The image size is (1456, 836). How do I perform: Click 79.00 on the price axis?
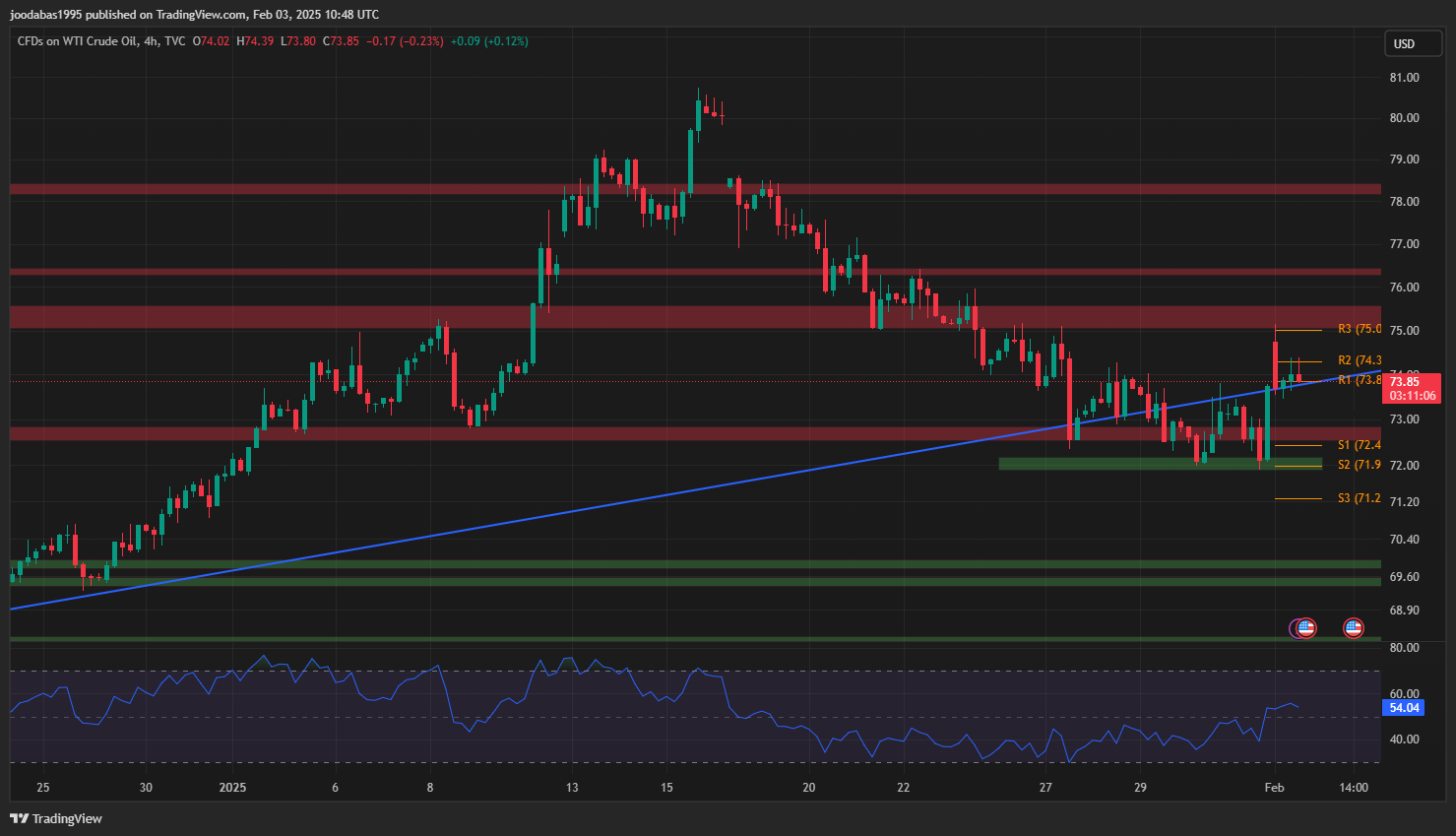1404,160
